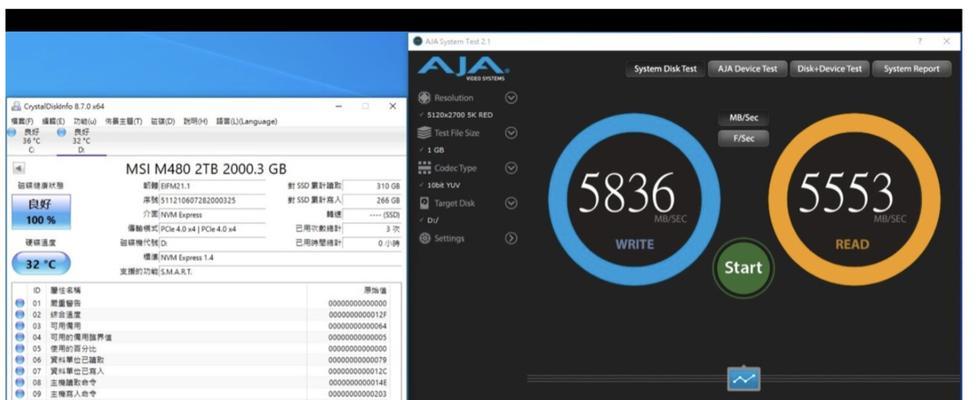This screenshot has height=400, width=978.
Task: Toggle units to MB/Sec
Action: coord(743,118)
